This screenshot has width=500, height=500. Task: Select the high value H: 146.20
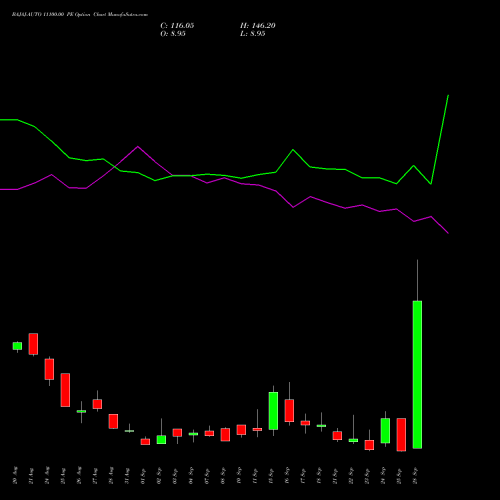pos(258,26)
